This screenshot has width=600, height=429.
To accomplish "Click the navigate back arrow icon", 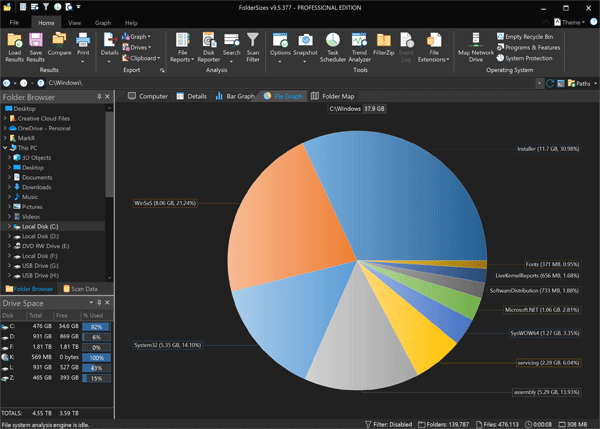I will click(x=7, y=83).
